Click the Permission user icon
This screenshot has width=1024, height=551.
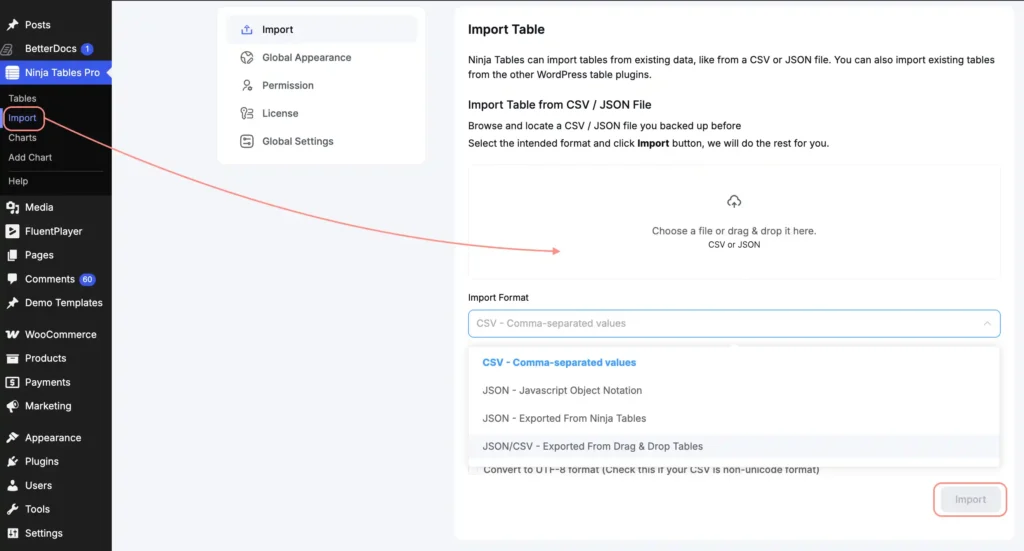click(246, 86)
